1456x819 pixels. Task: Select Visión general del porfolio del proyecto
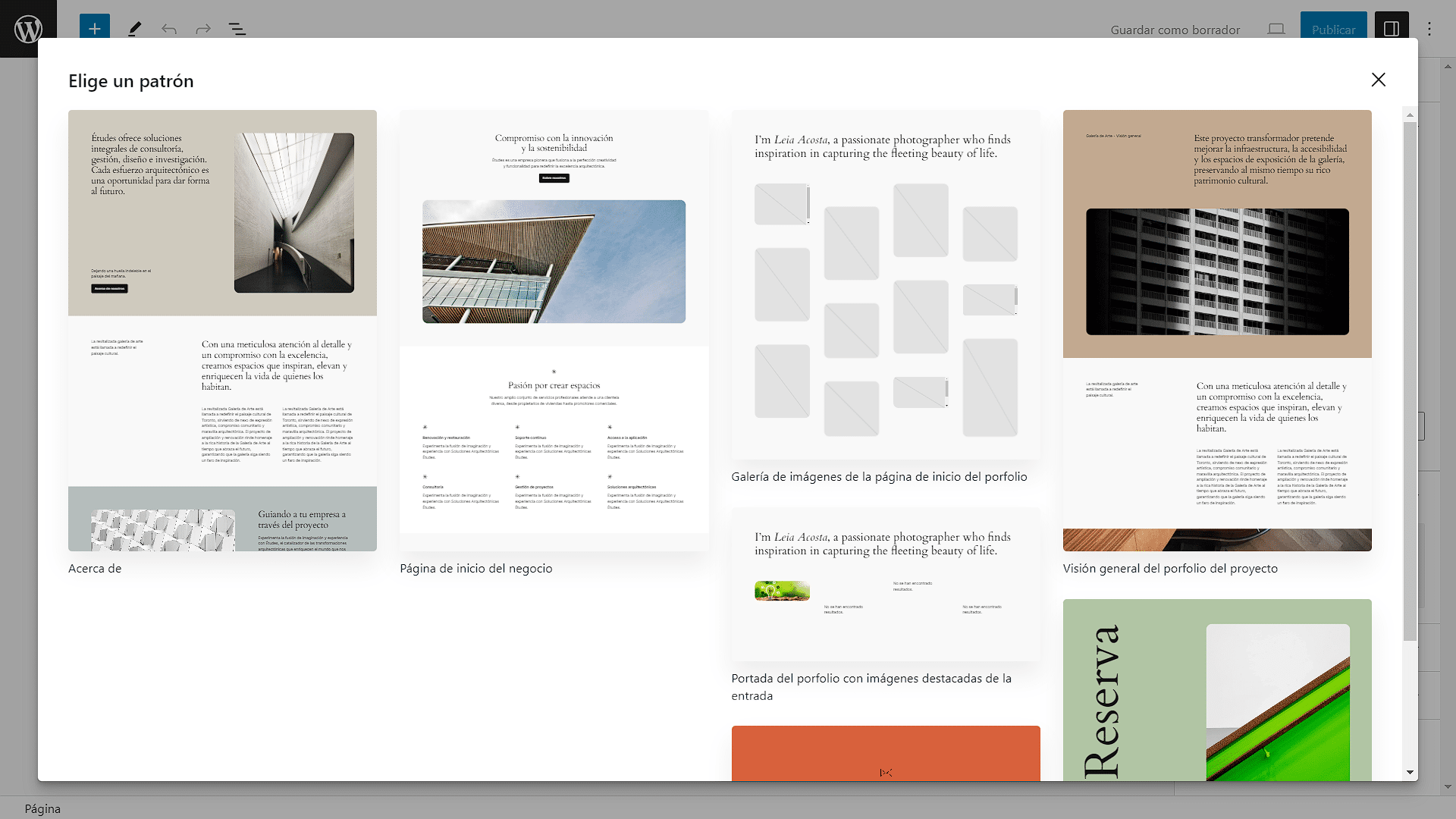click(x=1216, y=330)
